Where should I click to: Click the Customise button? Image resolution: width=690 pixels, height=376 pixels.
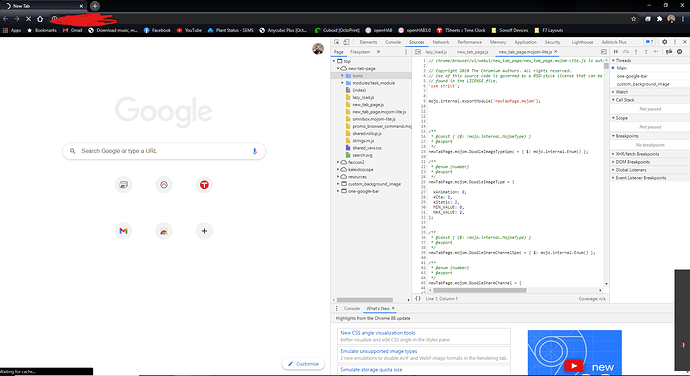(303, 364)
